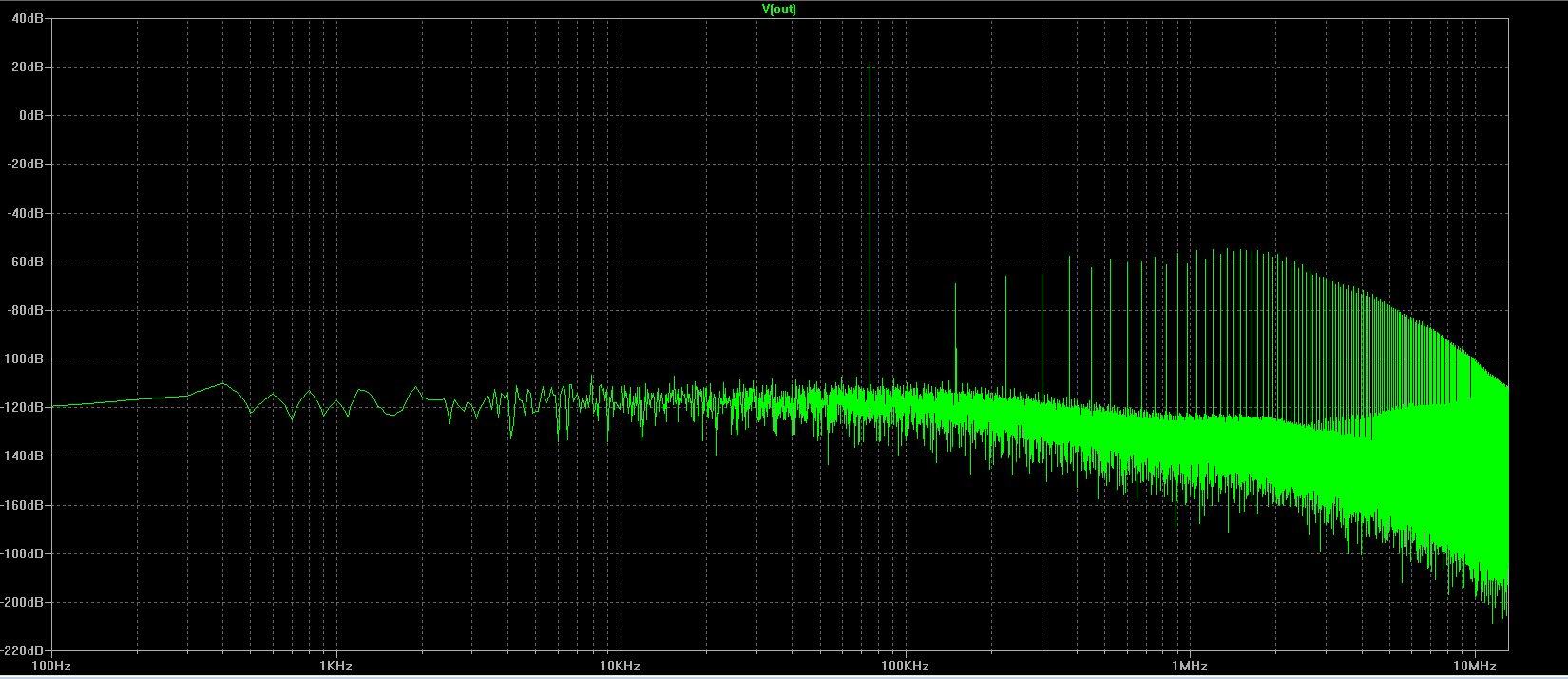This screenshot has height=679, width=1568.
Task: Click the 1MHz frequency axis label
Action: tap(1190, 667)
